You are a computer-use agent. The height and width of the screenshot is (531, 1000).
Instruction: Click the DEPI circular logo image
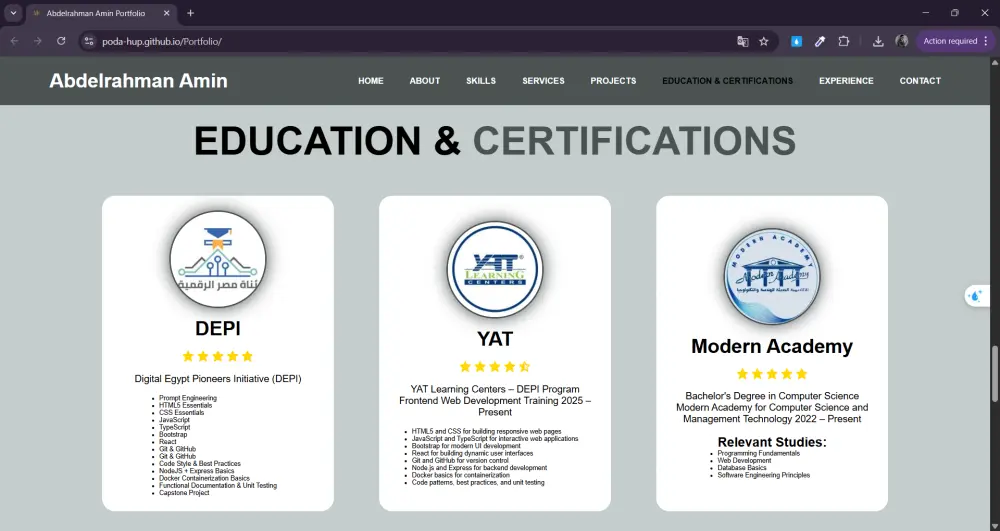pos(217,259)
